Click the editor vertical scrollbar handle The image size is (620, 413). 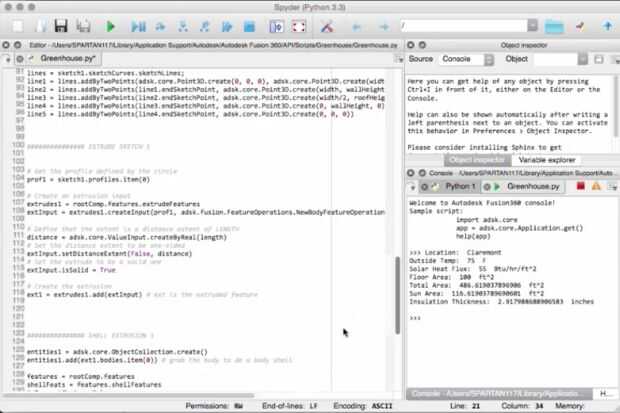(397, 296)
